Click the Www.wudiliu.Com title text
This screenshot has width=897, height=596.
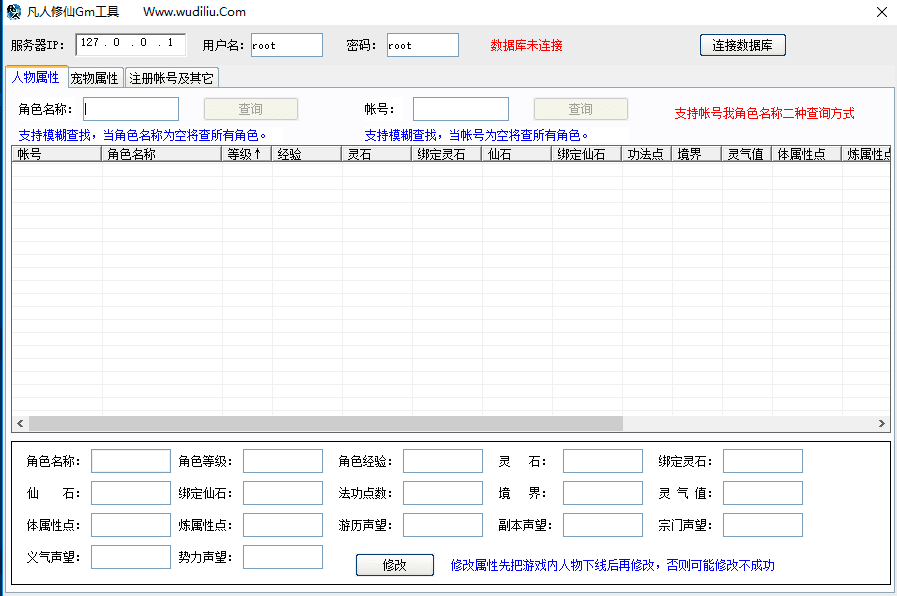[x=195, y=11]
